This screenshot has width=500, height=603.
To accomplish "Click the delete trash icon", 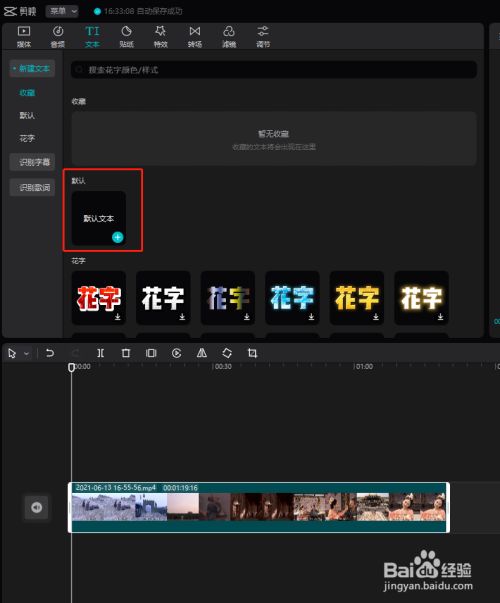I will (126, 353).
